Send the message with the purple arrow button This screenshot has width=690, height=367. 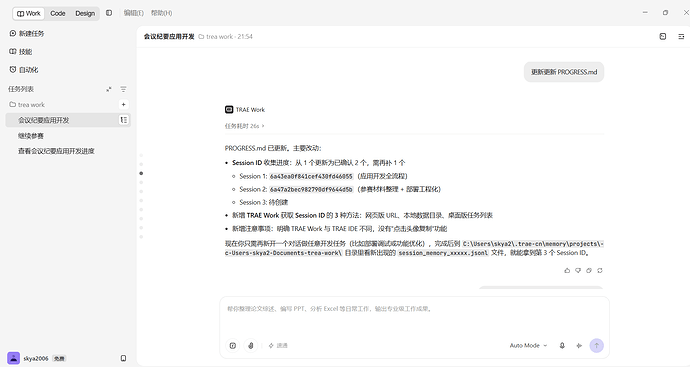click(x=597, y=345)
